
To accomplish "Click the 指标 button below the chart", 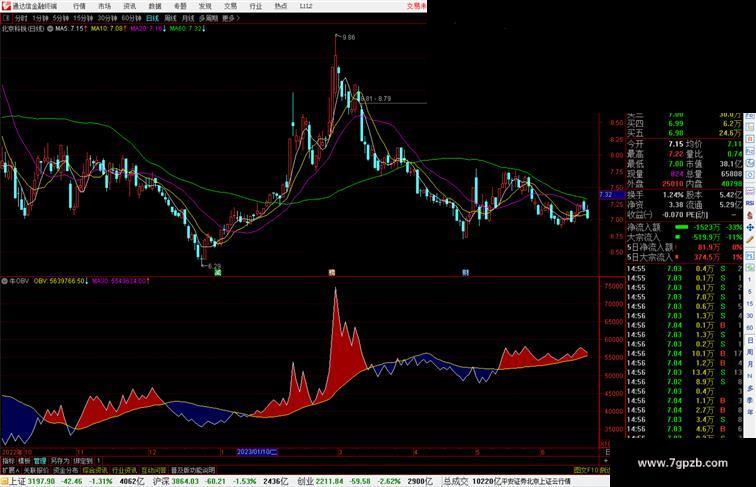I will tap(8, 461).
